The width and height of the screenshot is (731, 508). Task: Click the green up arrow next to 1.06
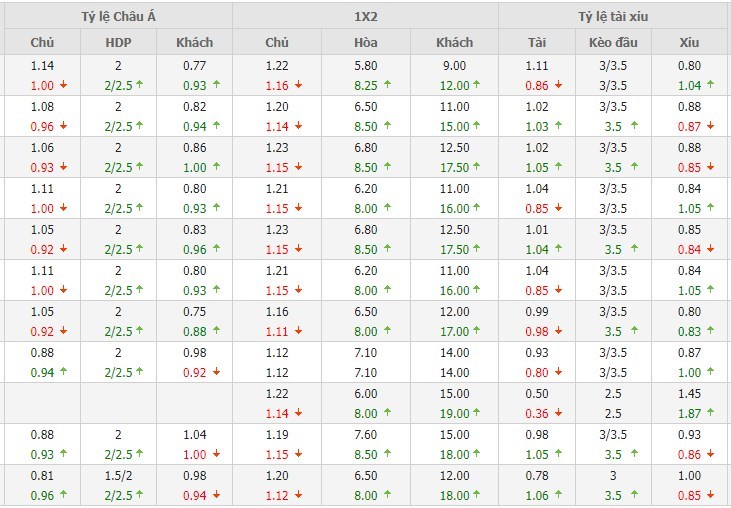pyautogui.click(x=558, y=496)
